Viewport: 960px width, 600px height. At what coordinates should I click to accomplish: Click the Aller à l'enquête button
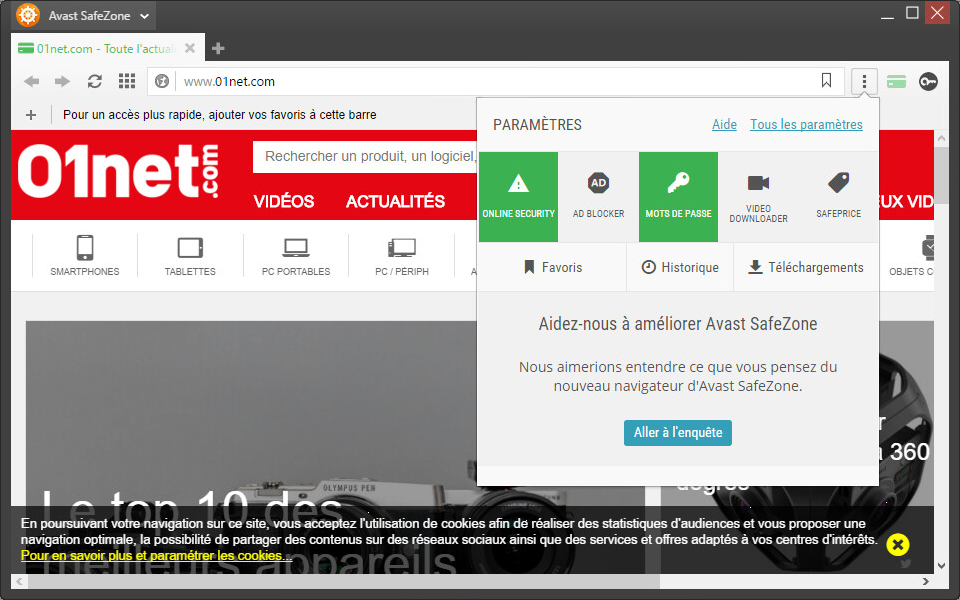pyautogui.click(x=678, y=433)
